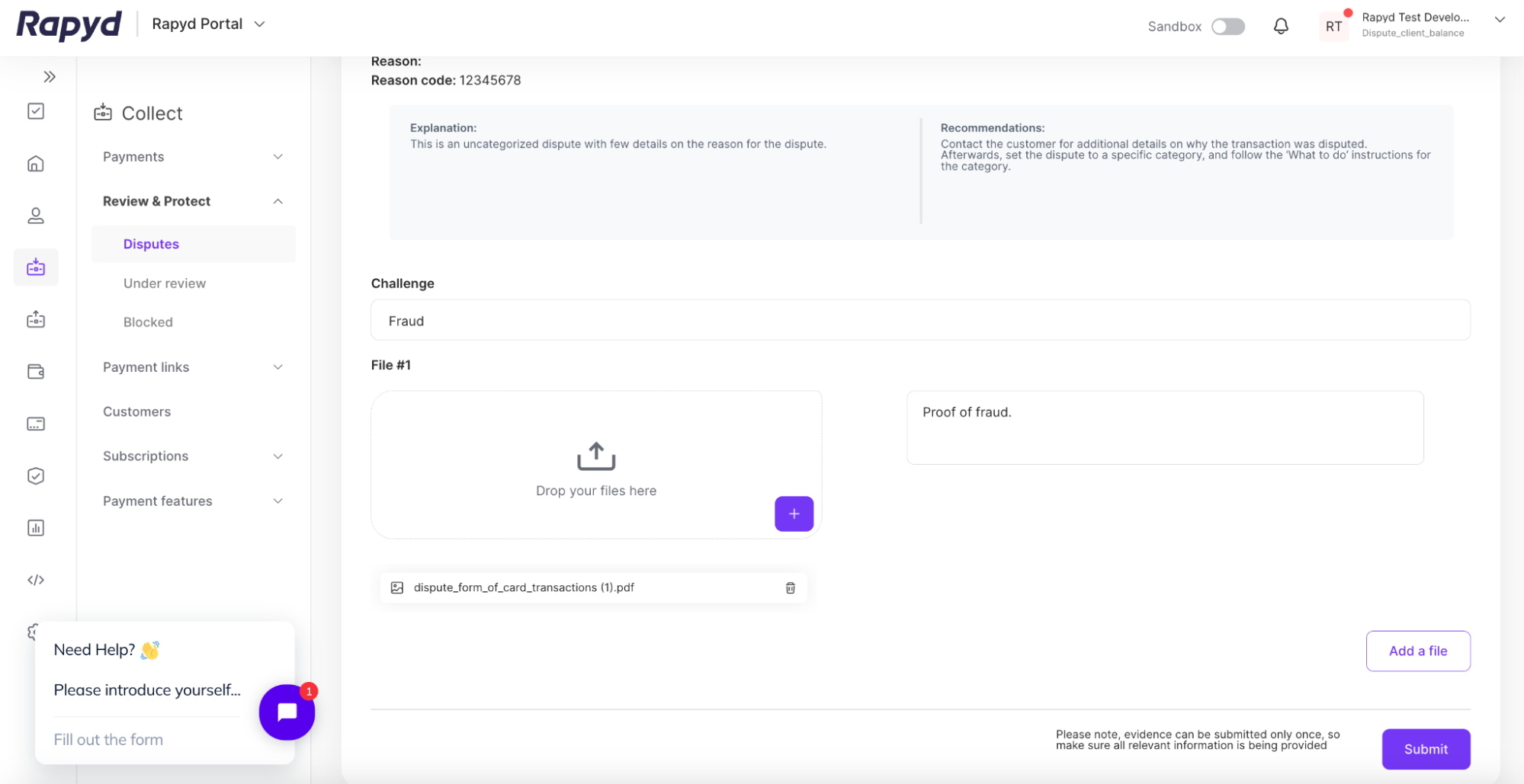Click the notification bell icon
The width and height of the screenshot is (1524, 784).
(x=1281, y=27)
